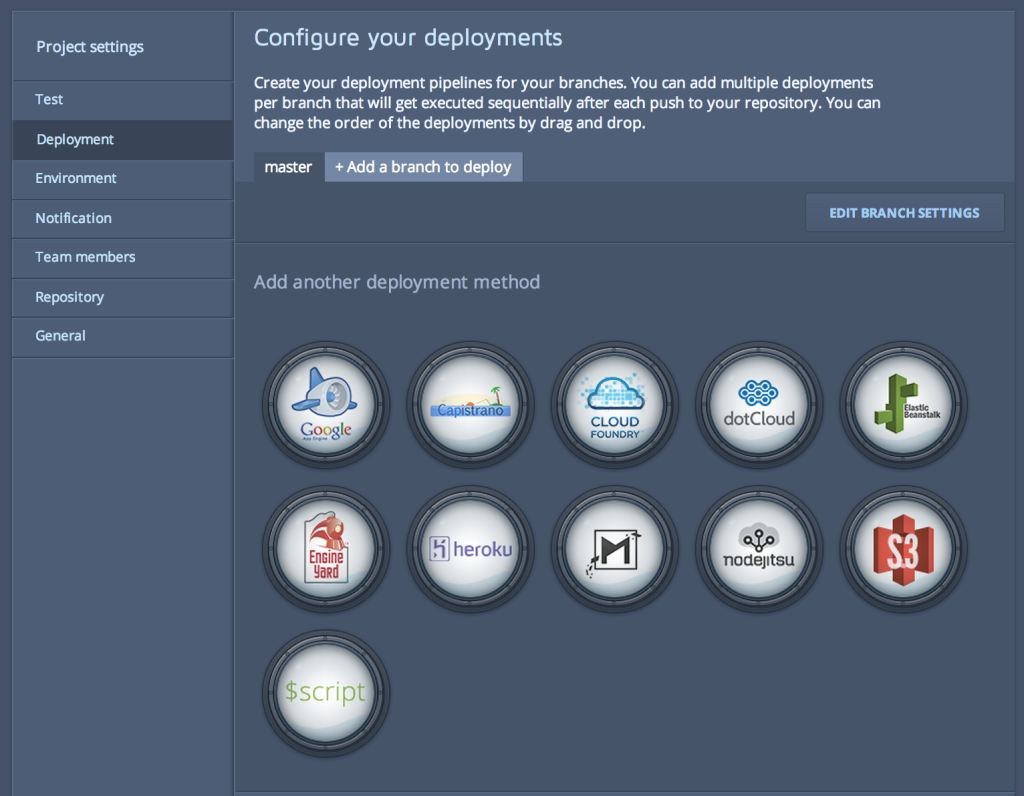The width and height of the screenshot is (1024, 796).
Task: Navigate to Repository settings
Action: point(69,297)
